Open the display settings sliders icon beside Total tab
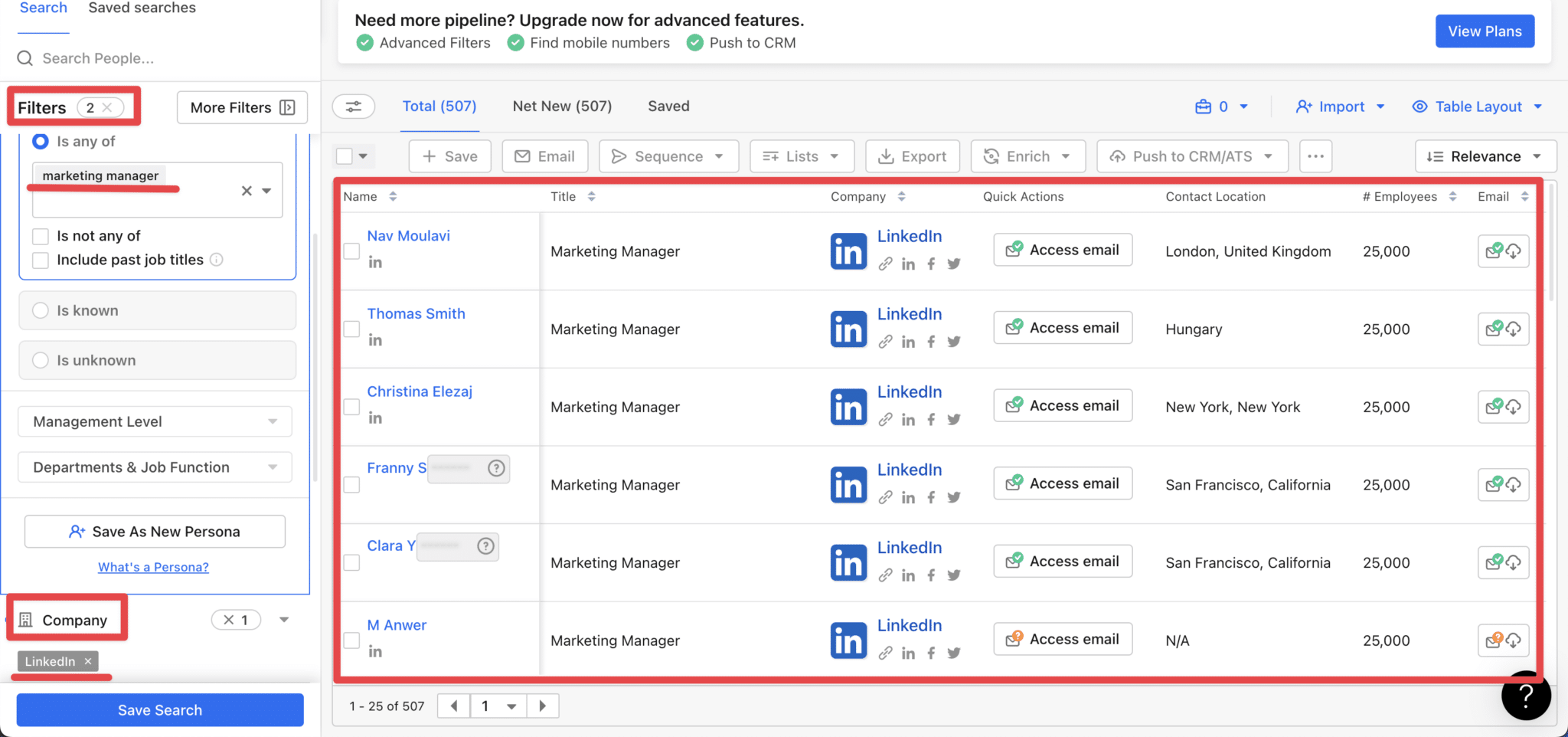 coord(353,106)
